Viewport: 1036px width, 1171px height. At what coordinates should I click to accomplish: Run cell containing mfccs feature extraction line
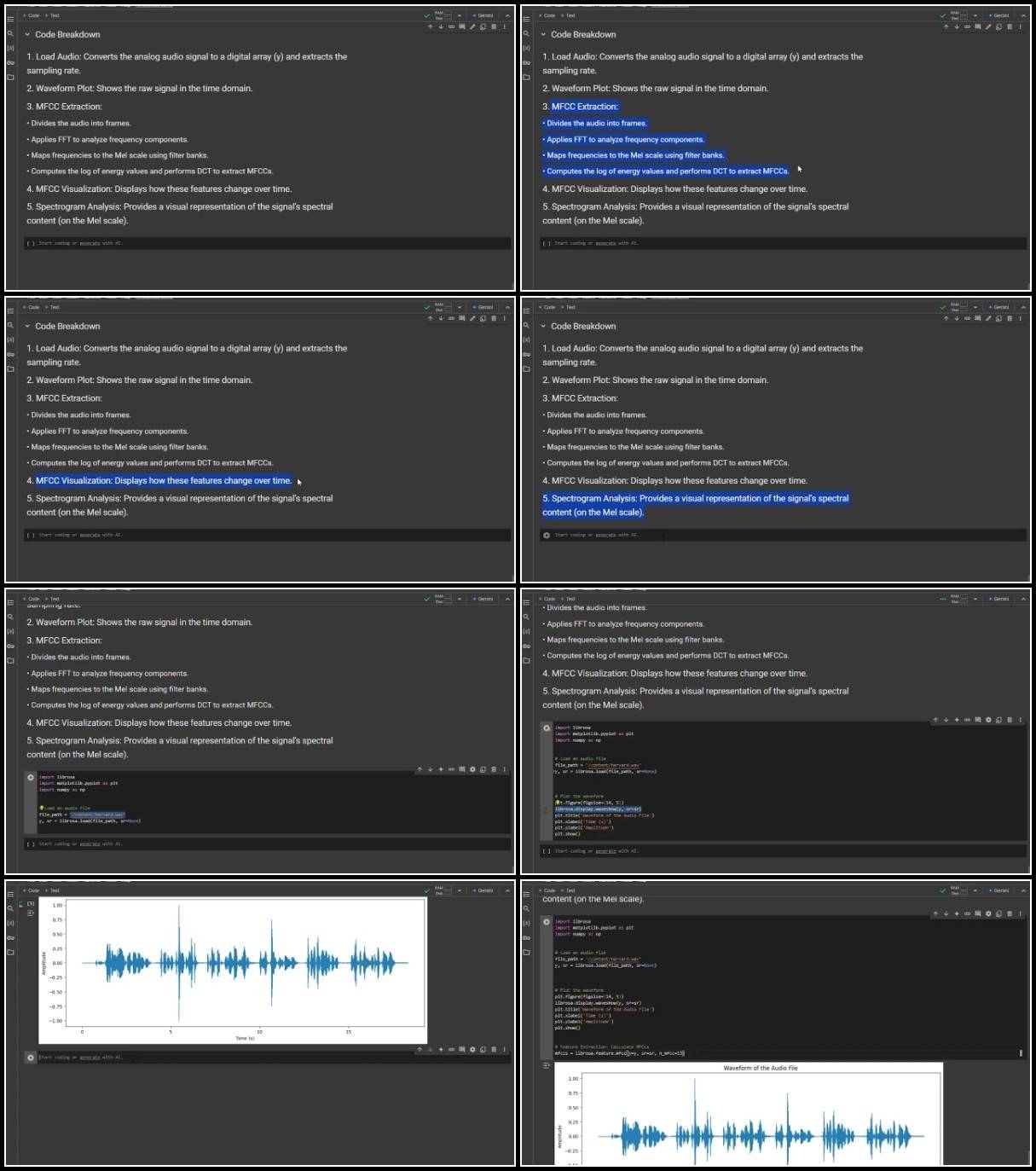[547, 921]
